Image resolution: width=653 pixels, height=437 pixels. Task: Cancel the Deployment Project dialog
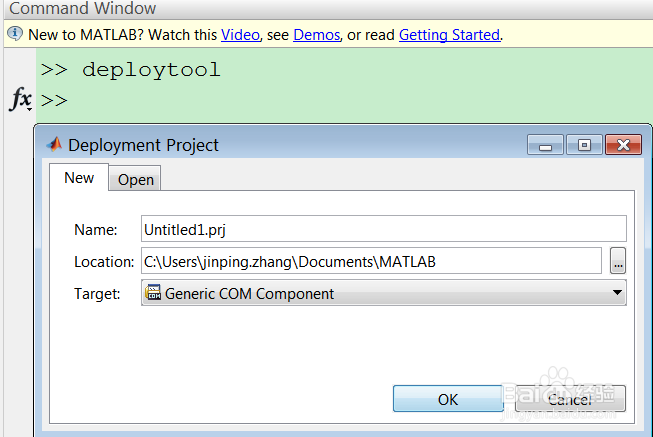(x=570, y=399)
